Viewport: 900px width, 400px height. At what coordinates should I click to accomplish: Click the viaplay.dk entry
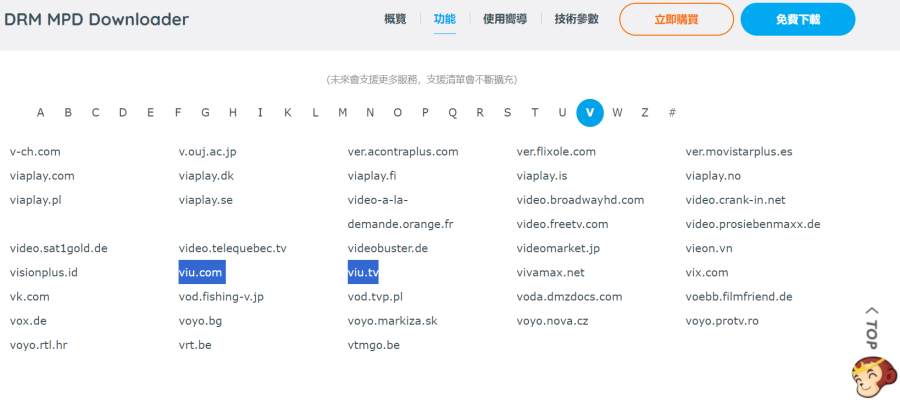206,176
